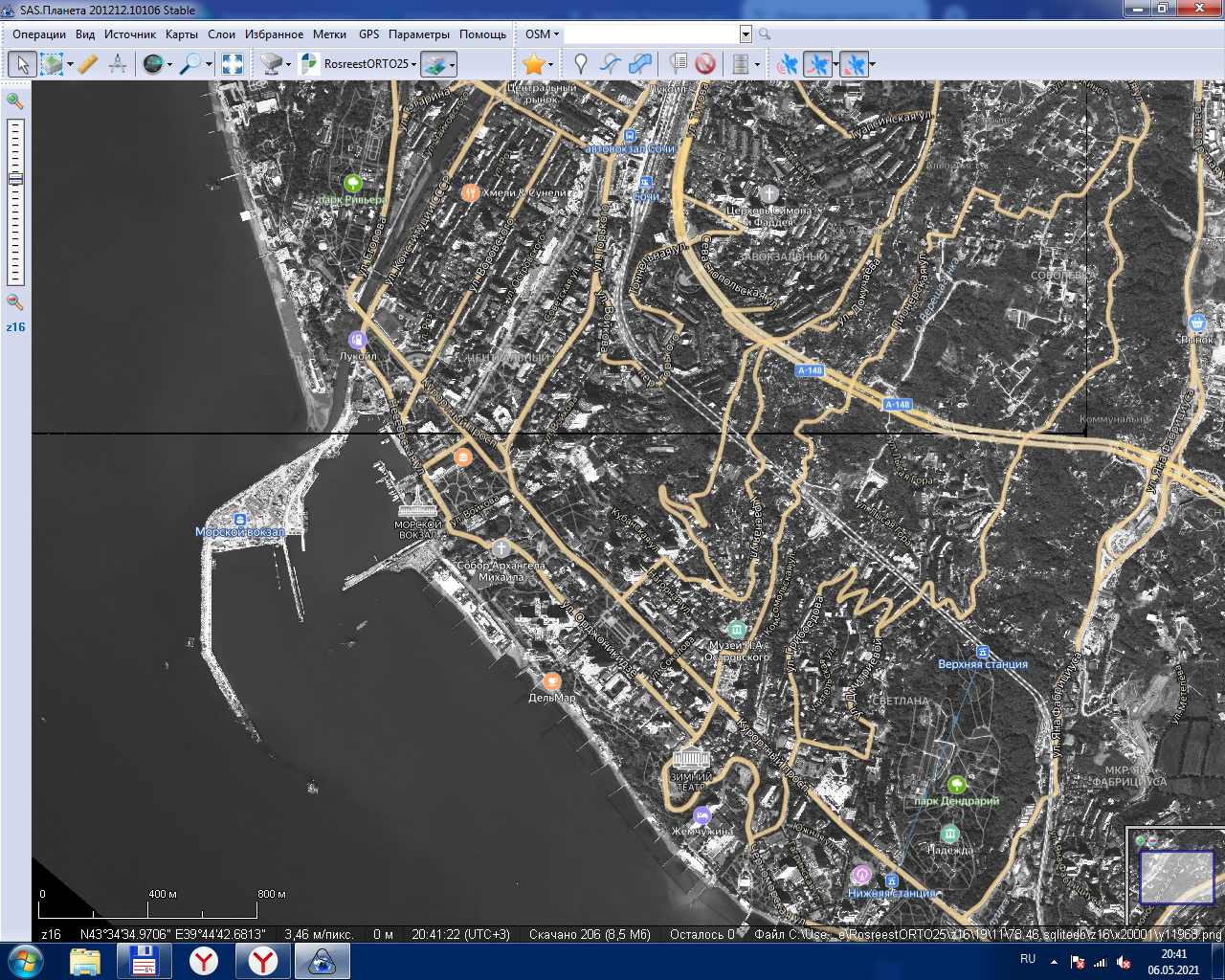Click in the search text field
1225x980 pixels.
[x=651, y=34]
